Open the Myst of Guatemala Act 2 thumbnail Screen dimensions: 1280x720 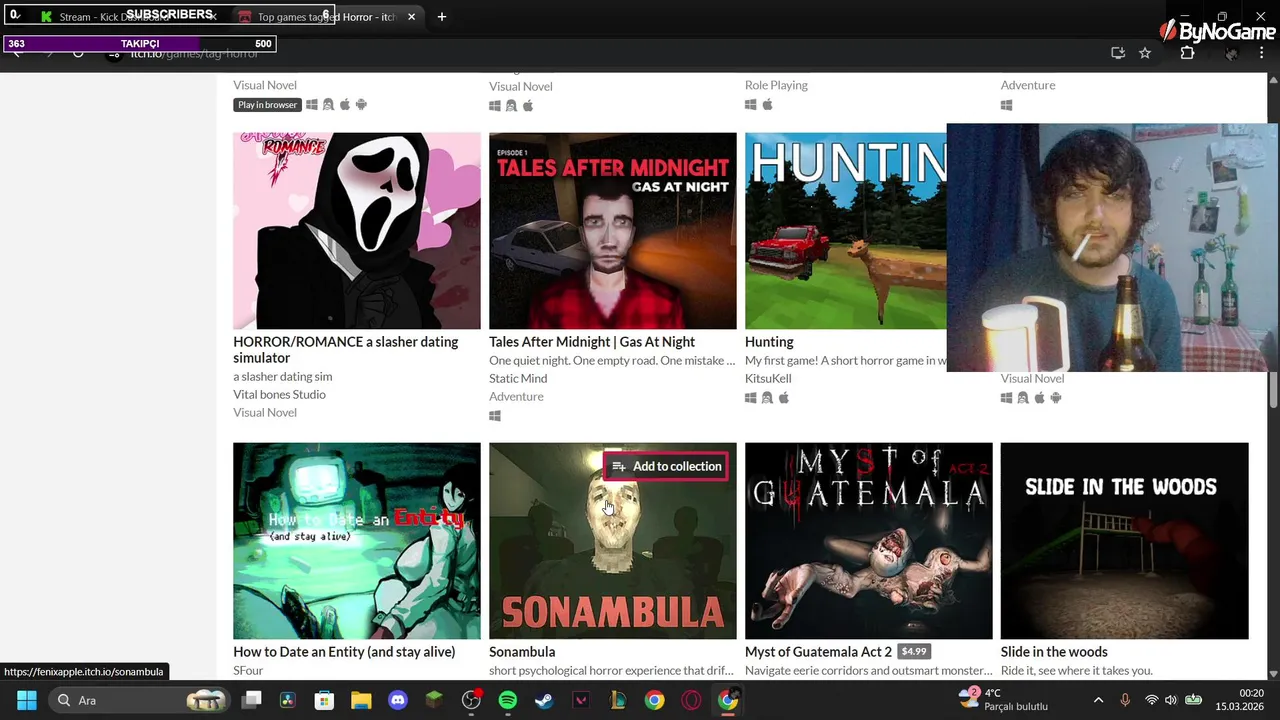point(868,541)
